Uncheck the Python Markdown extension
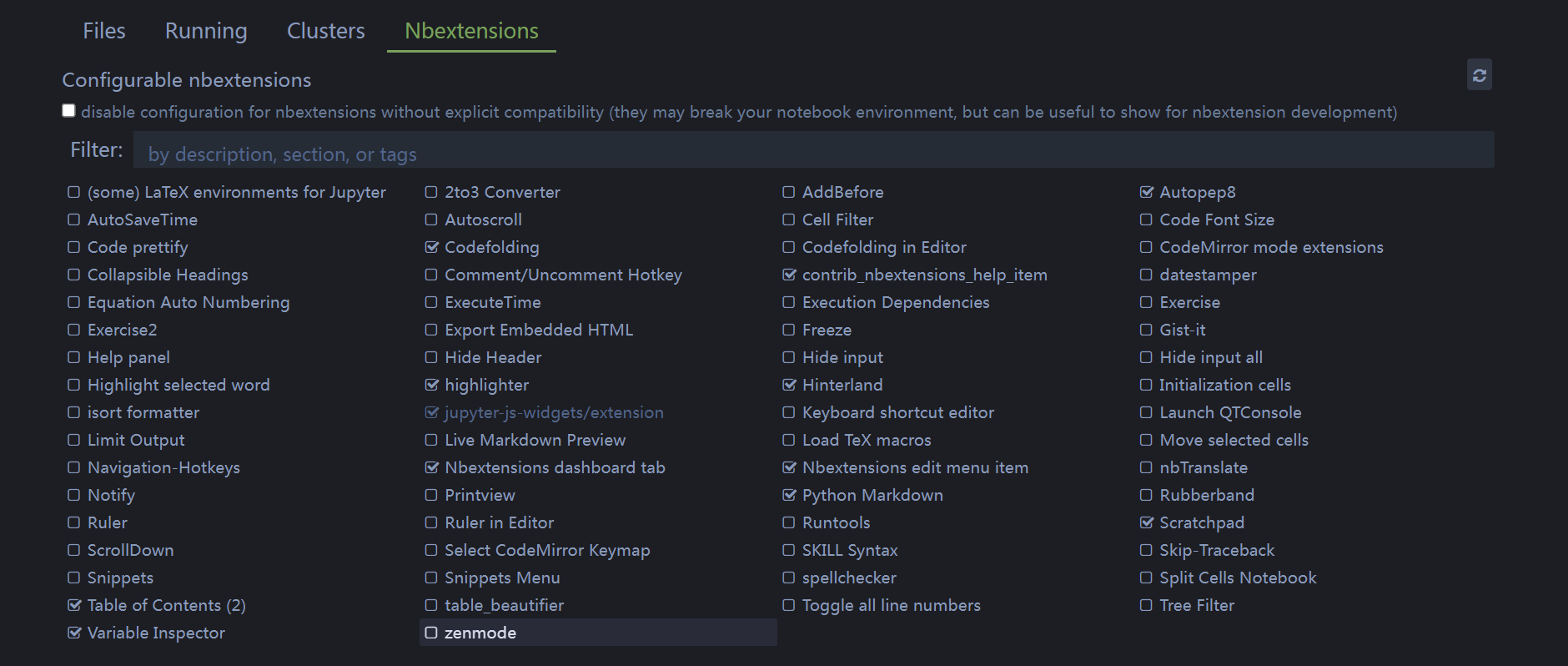Screen dimensions: 1568x666 point(789,496)
